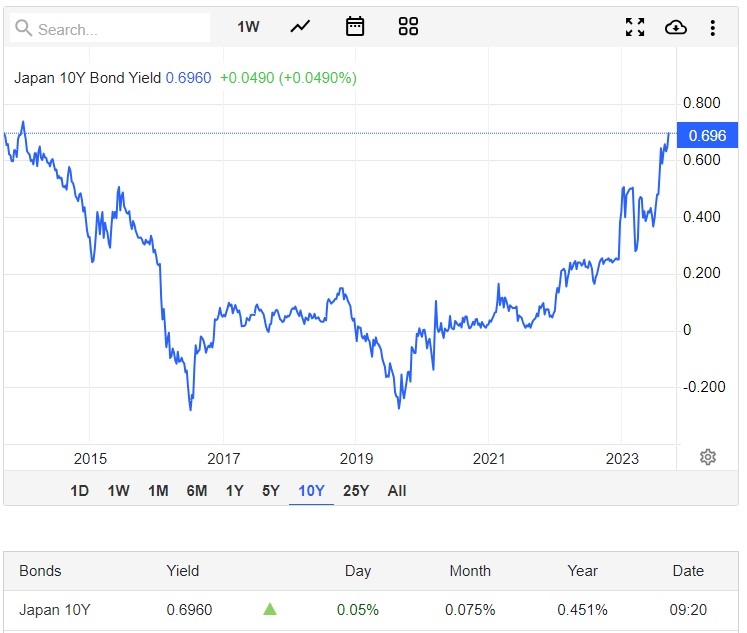The height and width of the screenshot is (633, 747).
Task: Click the 0.696 current value price label
Action: [x=707, y=135]
